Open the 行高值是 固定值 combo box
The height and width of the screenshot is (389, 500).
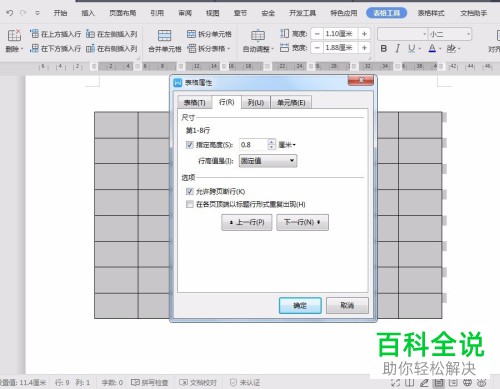[x=268, y=161]
